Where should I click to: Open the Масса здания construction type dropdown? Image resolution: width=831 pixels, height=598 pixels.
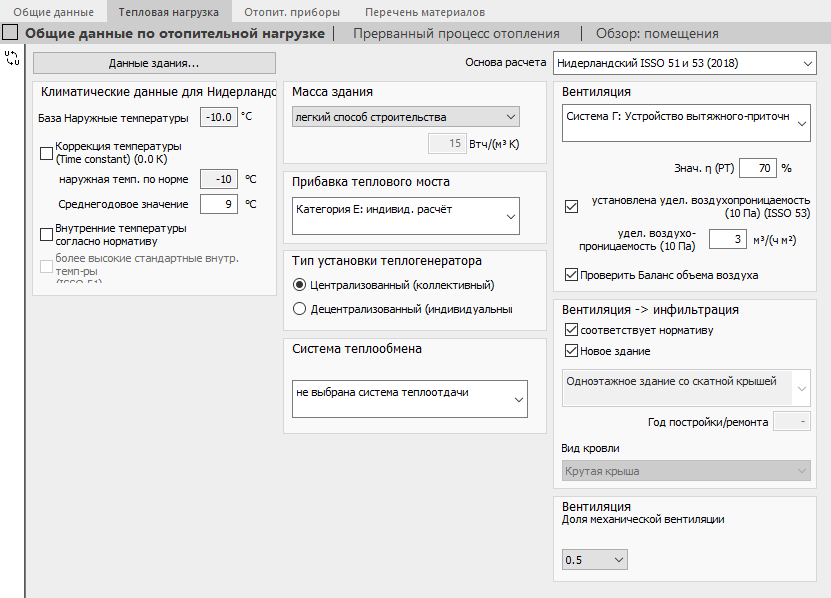[405, 117]
